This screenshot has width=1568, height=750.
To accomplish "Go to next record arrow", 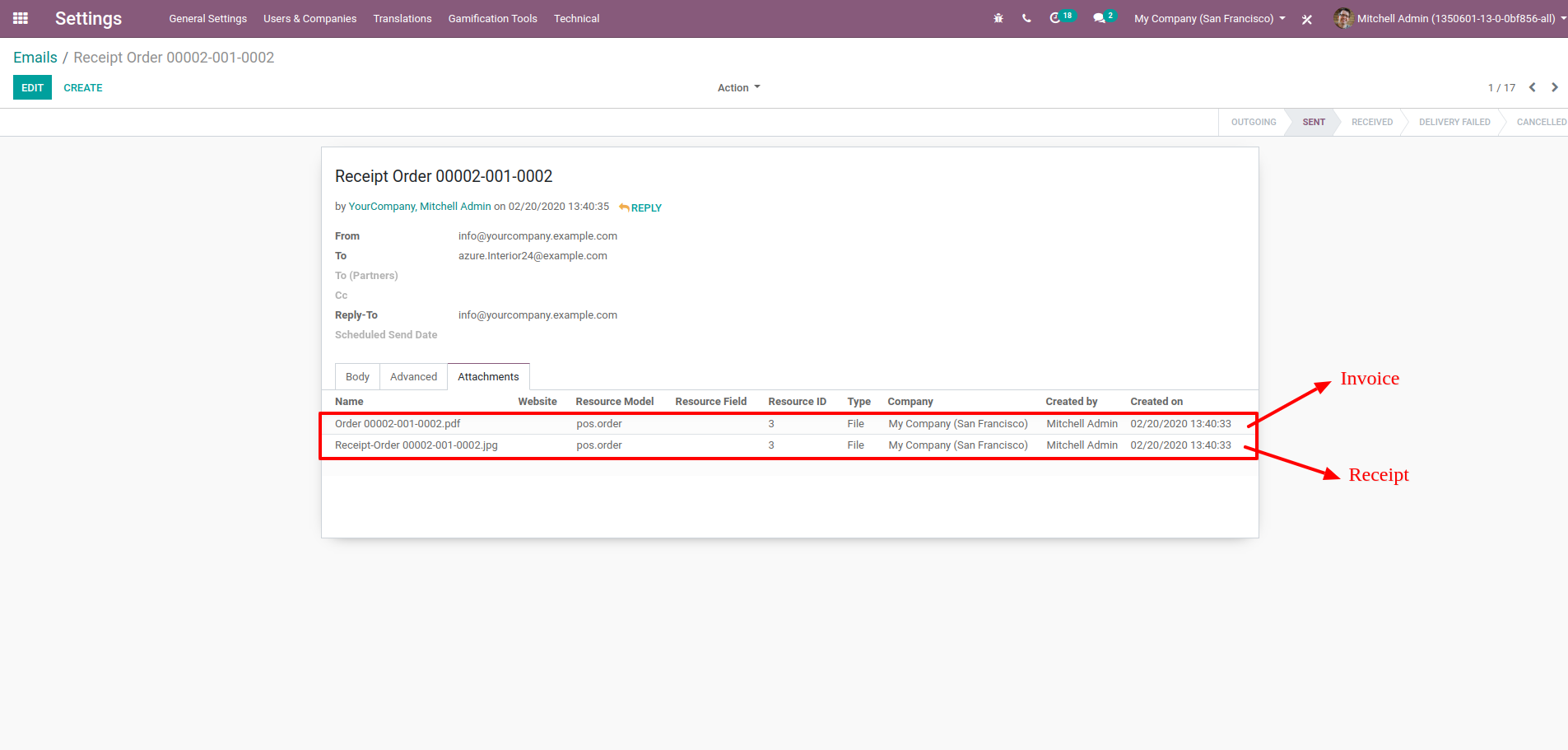I will click(1555, 87).
